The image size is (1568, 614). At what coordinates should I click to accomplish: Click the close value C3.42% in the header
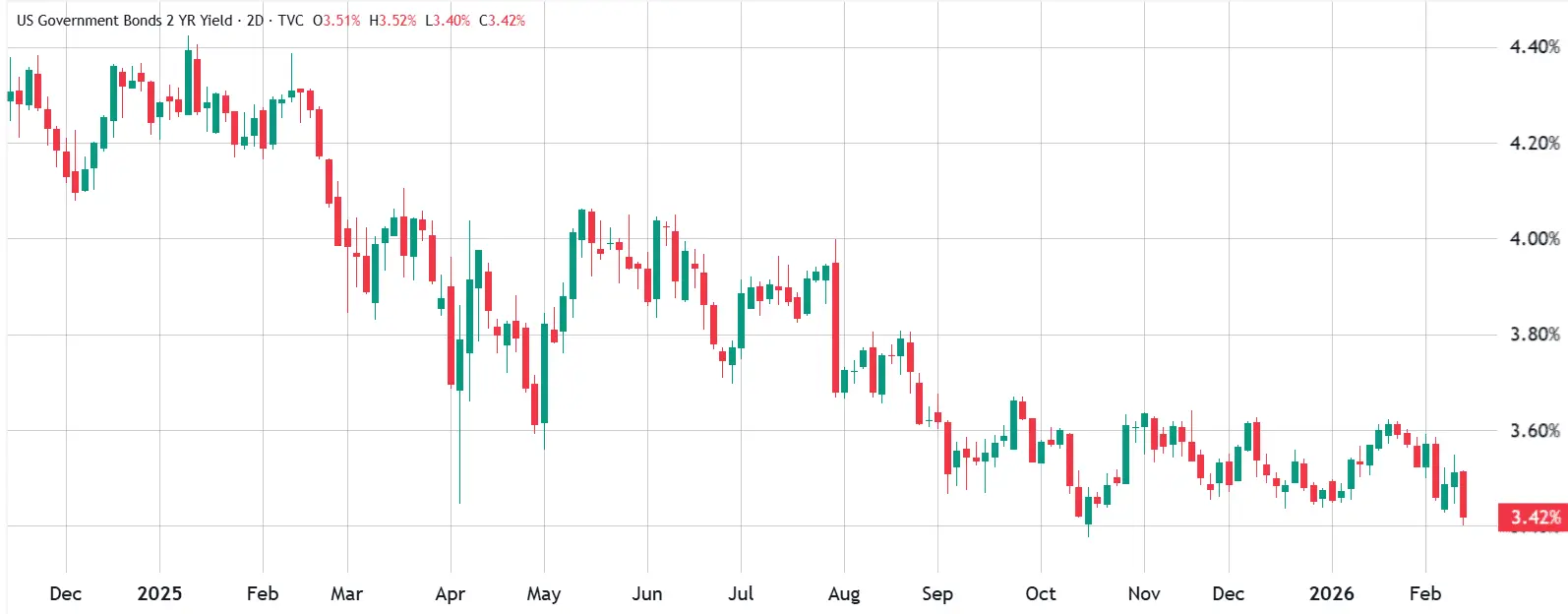(503, 21)
